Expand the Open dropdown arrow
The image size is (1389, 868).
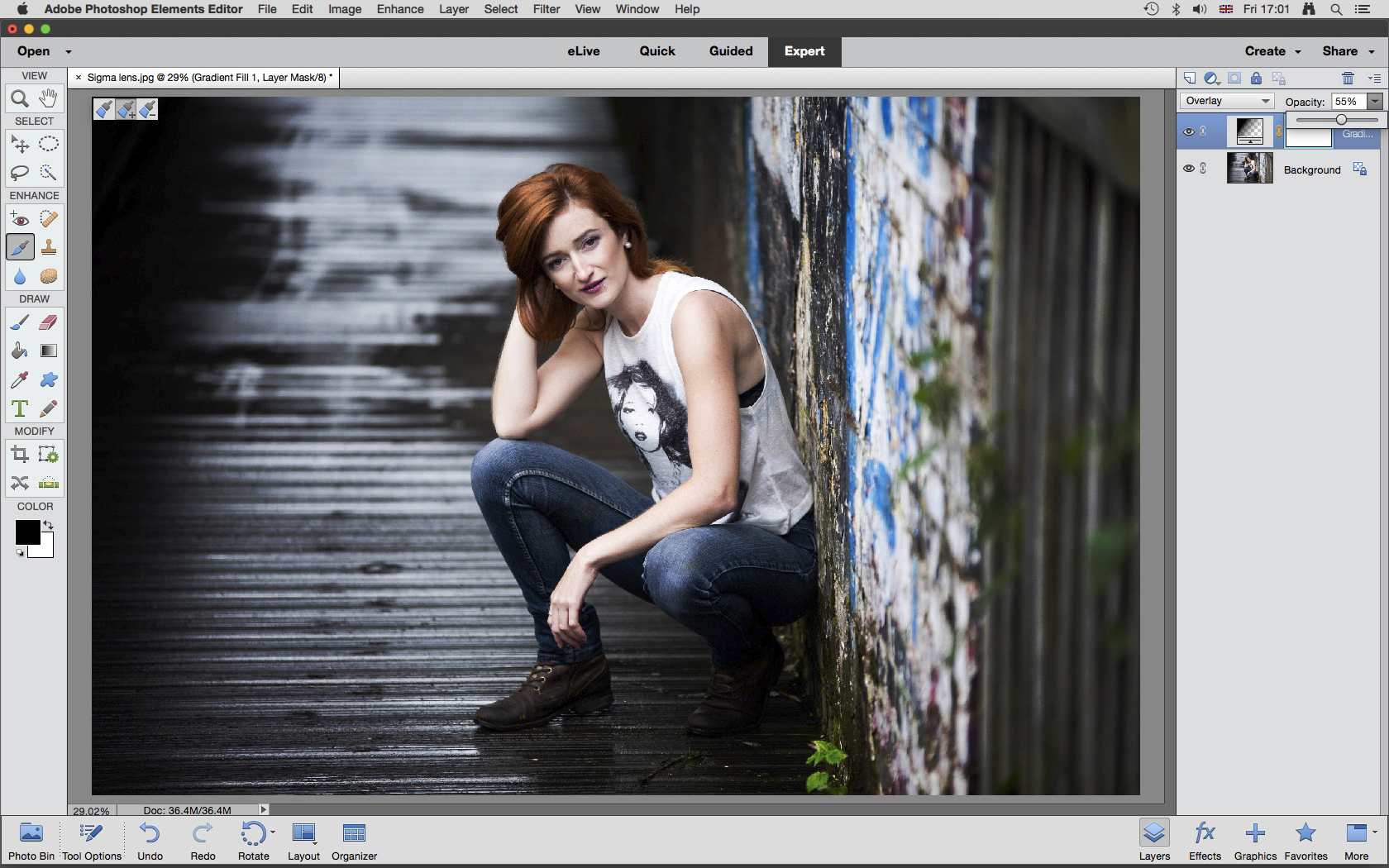(x=69, y=51)
